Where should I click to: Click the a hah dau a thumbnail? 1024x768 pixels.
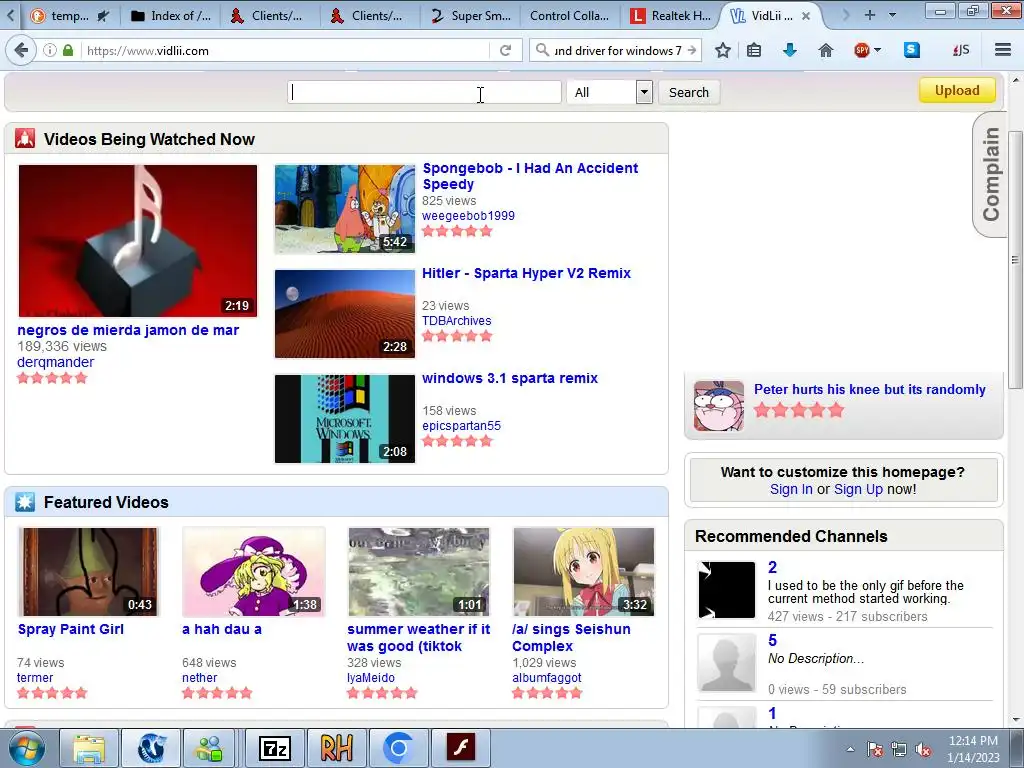point(254,572)
